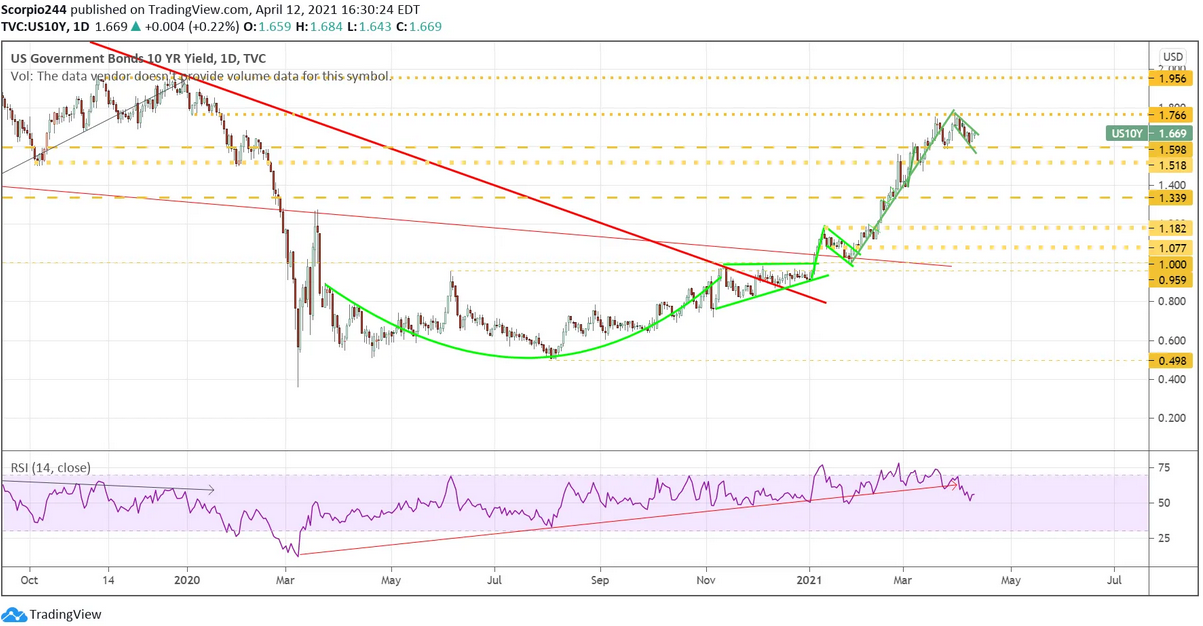Image resolution: width=1203 pixels, height=626 pixels.
Task: Click the 1.400 price axis tick
Action: point(1172,185)
